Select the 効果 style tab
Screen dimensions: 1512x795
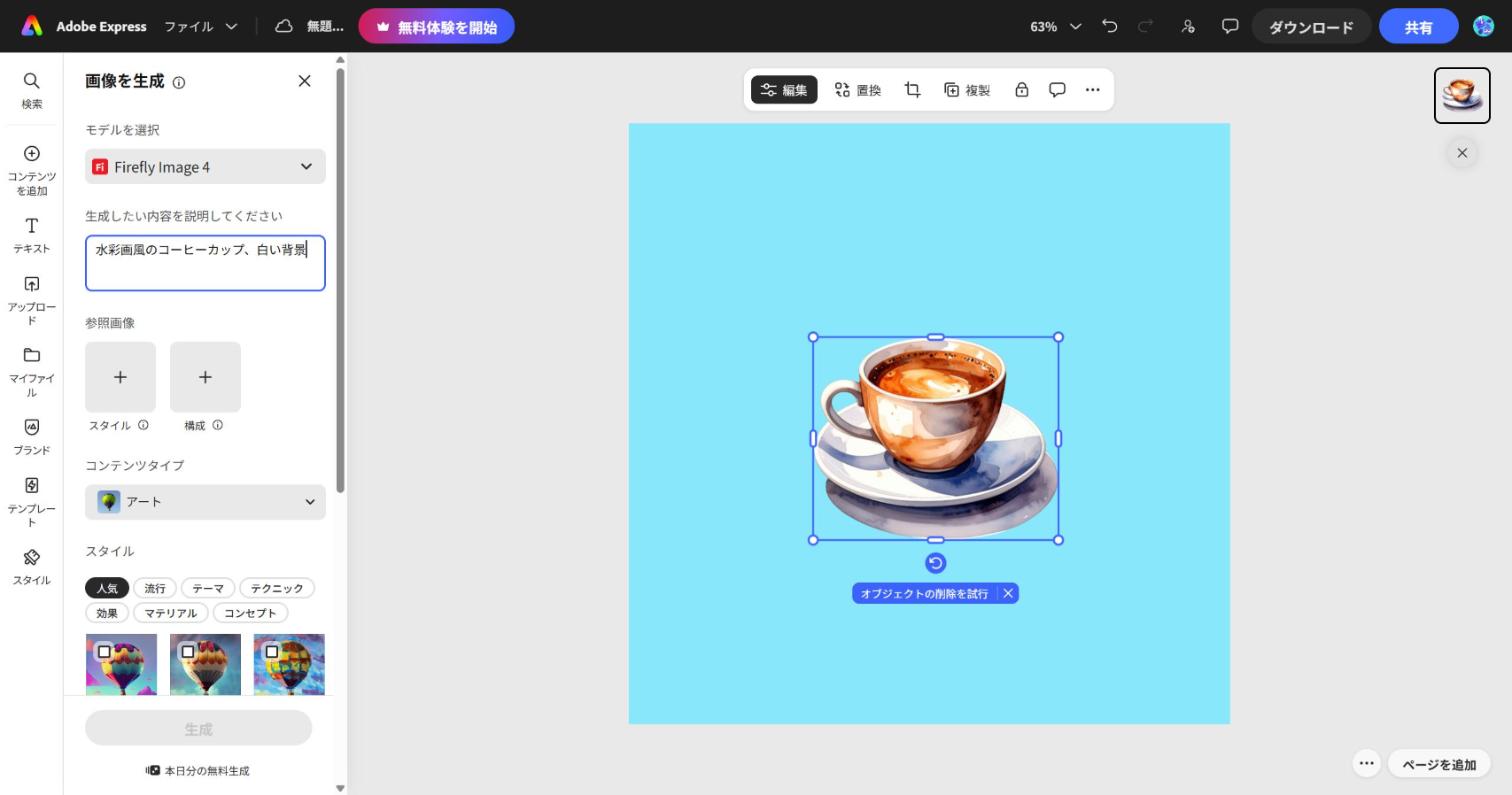pos(107,613)
